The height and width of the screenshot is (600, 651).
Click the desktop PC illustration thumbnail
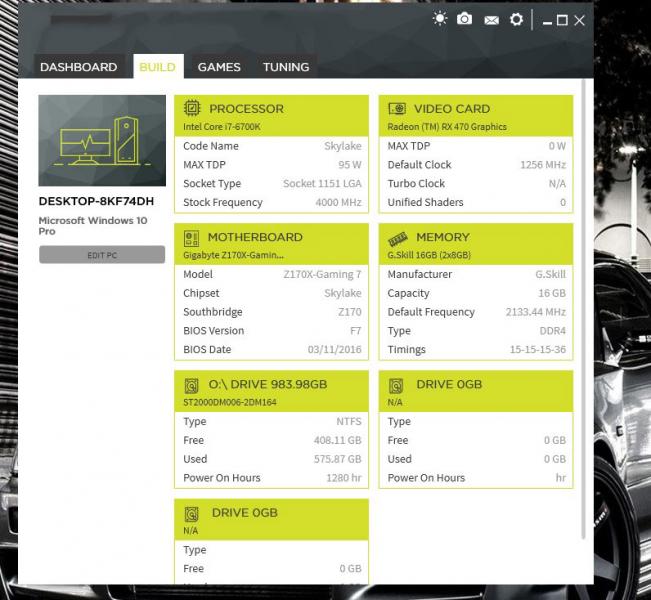(102, 140)
